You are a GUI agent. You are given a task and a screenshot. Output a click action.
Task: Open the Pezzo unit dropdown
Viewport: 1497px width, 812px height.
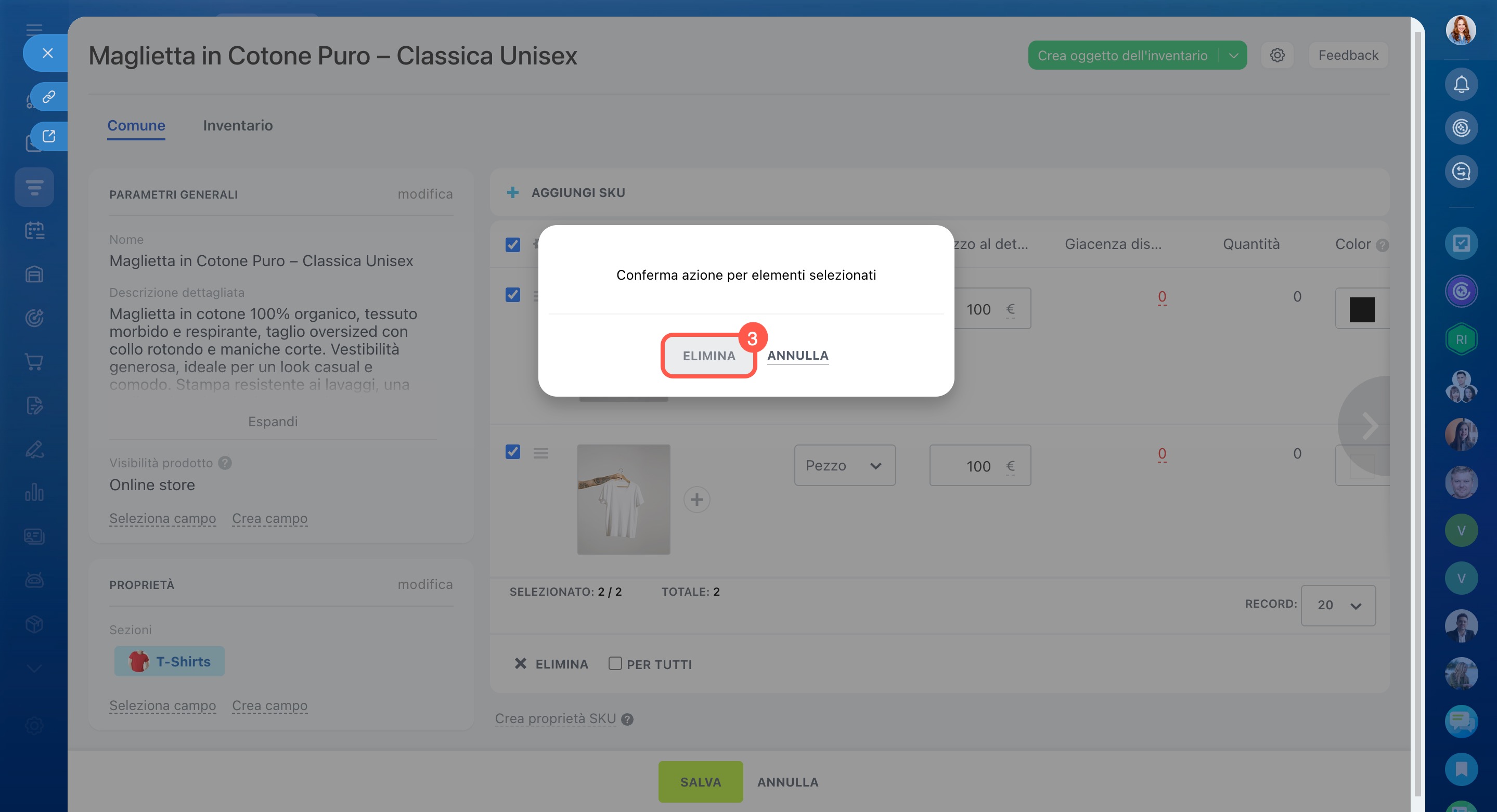pyautogui.click(x=844, y=466)
